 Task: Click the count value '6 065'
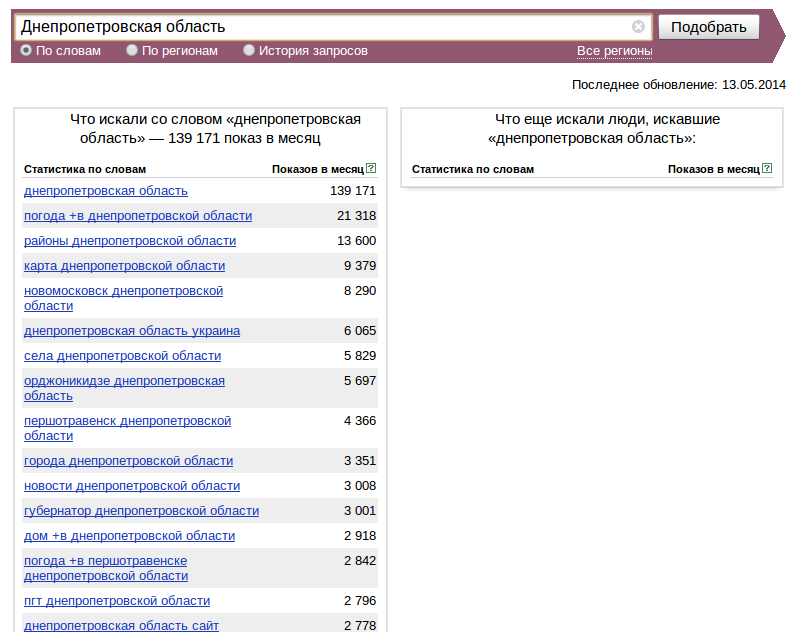click(x=360, y=331)
